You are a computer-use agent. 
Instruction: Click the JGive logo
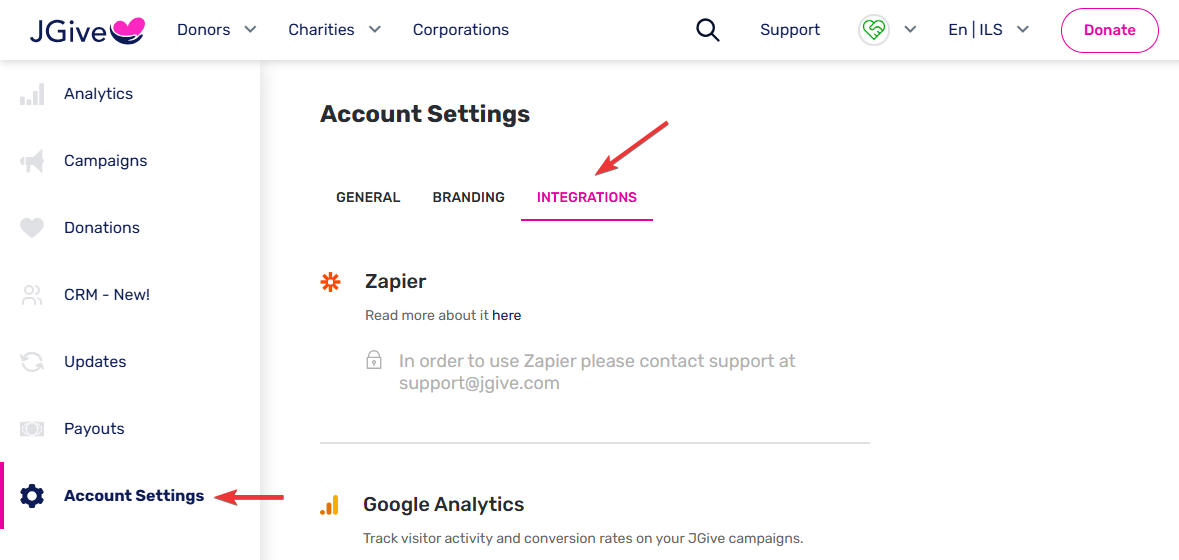[87, 30]
